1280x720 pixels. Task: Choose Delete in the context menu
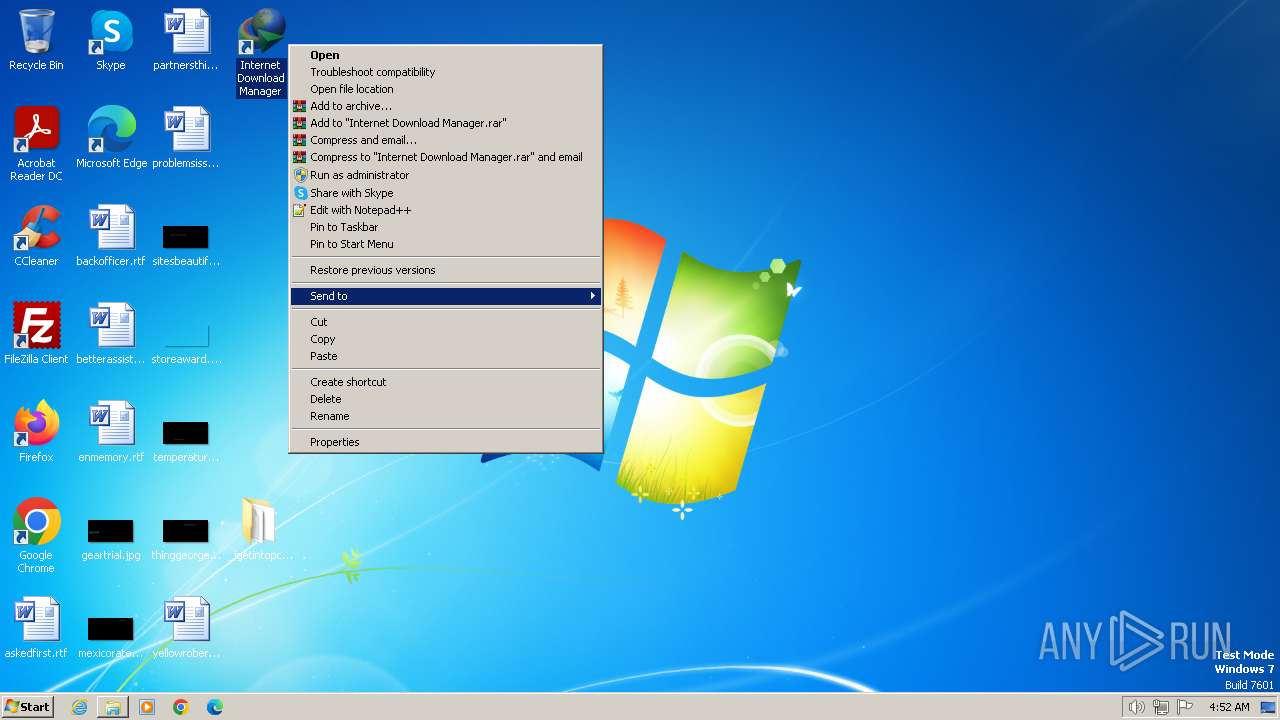[446, 399]
